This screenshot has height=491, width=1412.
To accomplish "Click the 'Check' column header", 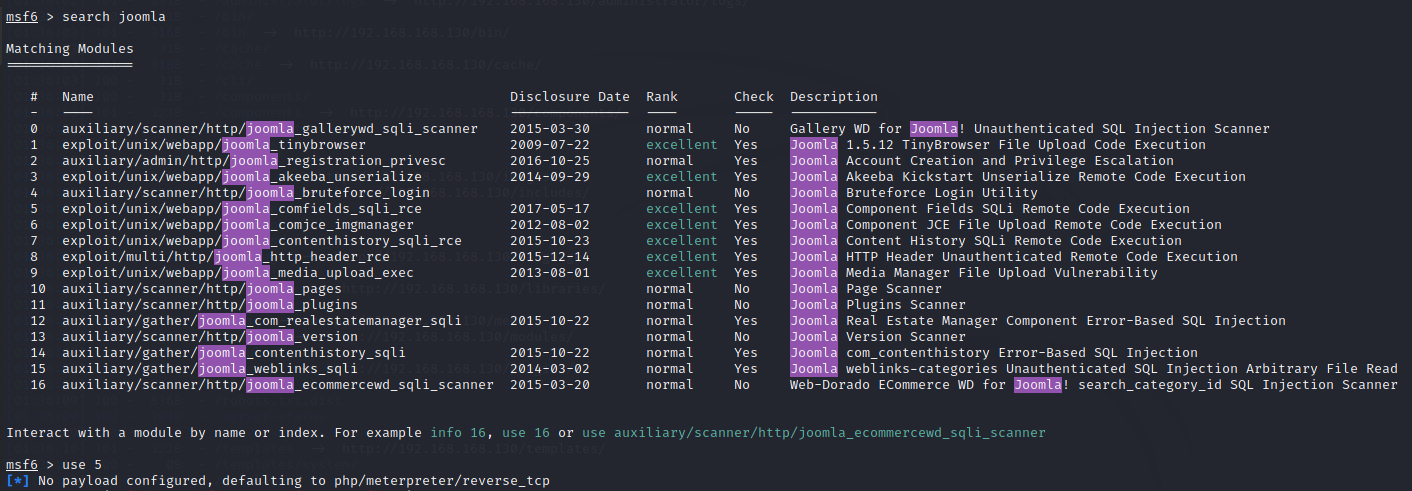I will 753,97.
